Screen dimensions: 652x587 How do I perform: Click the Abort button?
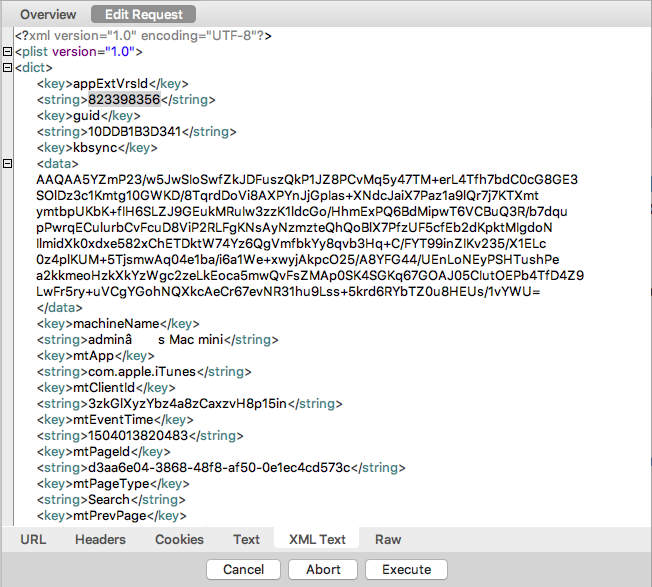[x=323, y=569]
